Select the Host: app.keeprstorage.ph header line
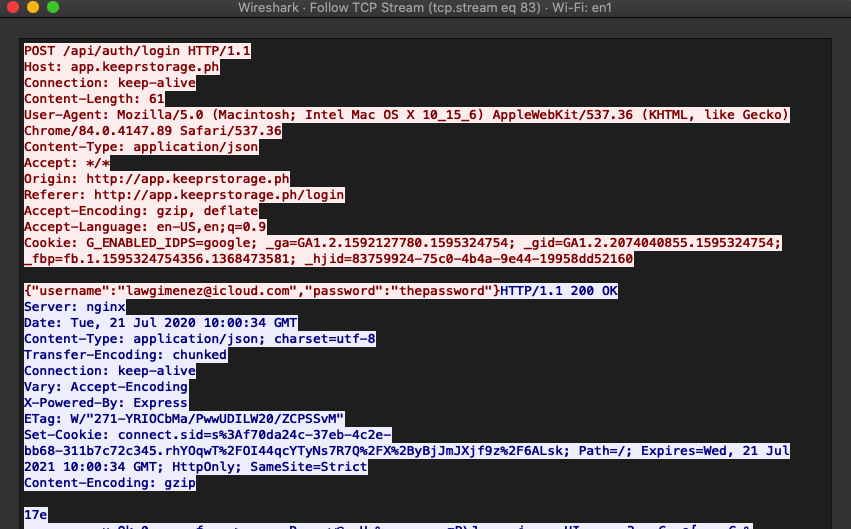This screenshot has width=851, height=529. pos(120,67)
